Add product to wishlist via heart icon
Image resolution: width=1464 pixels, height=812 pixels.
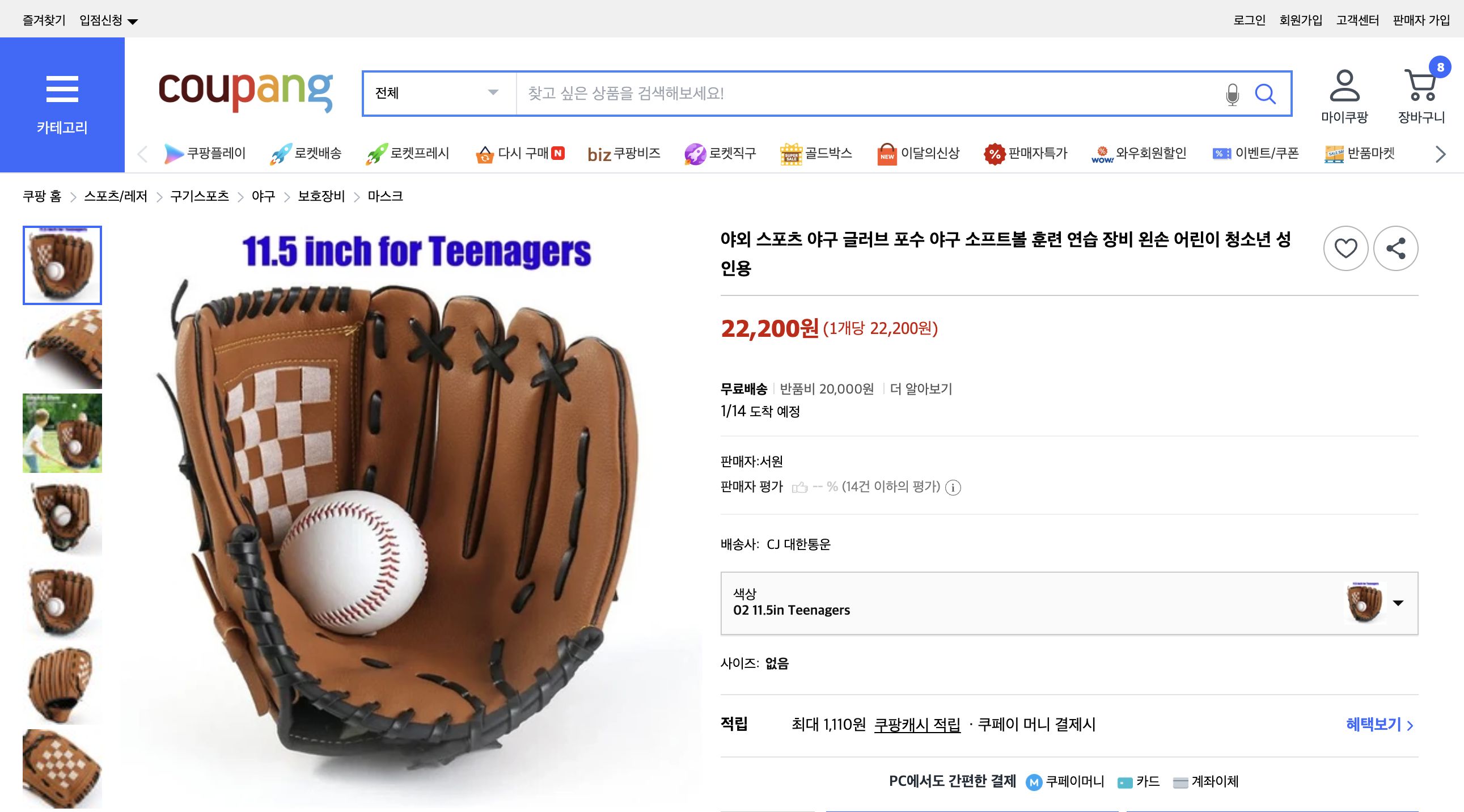point(1347,248)
